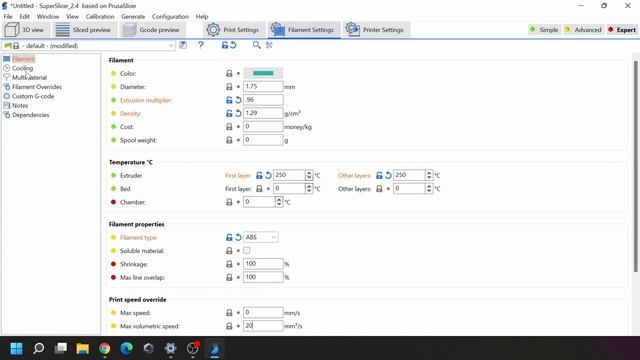Screen dimensions: 640x360
Task: Select the Filament Settings tab
Action: 304,30
